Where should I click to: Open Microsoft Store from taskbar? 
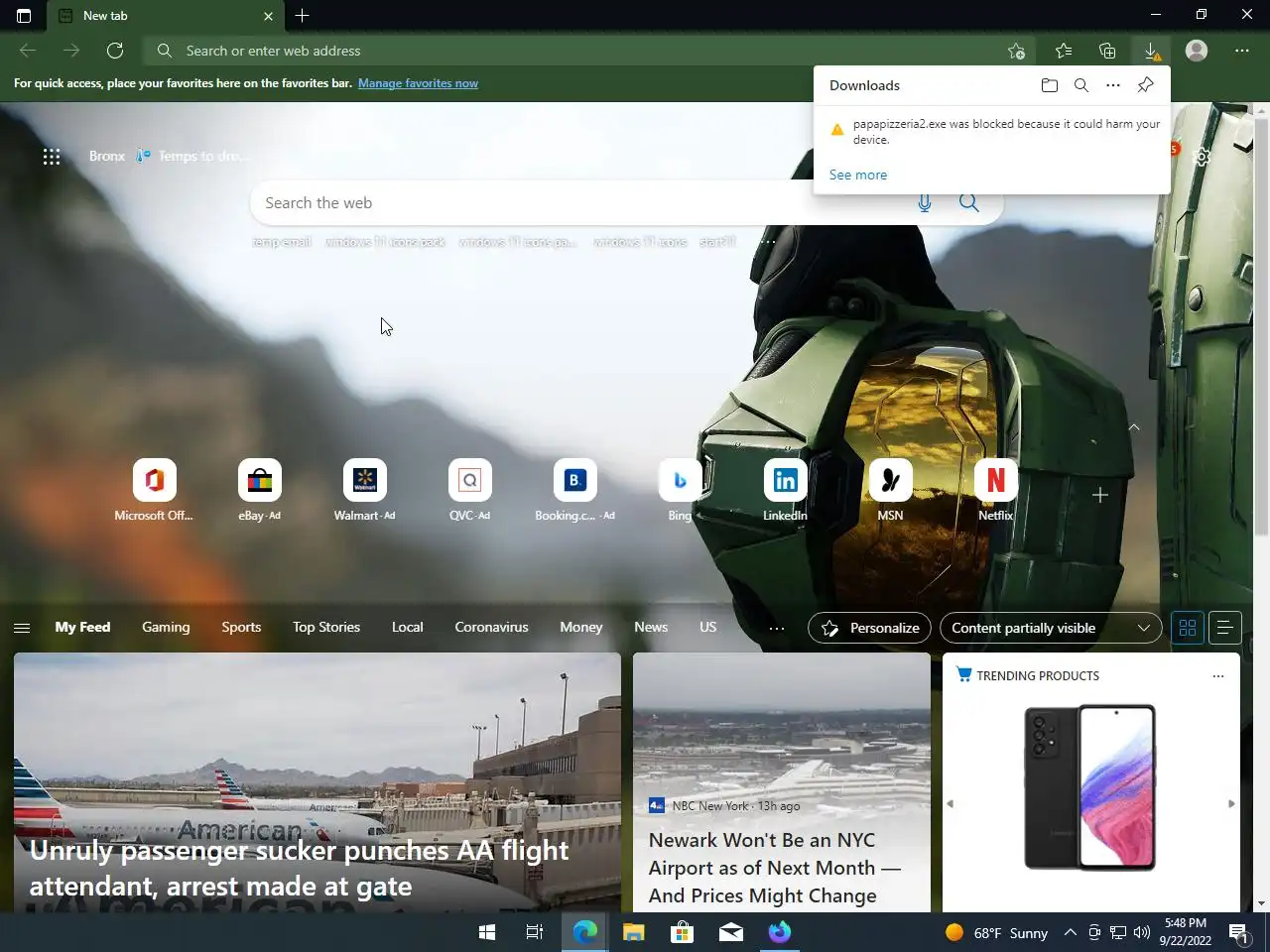click(683, 932)
